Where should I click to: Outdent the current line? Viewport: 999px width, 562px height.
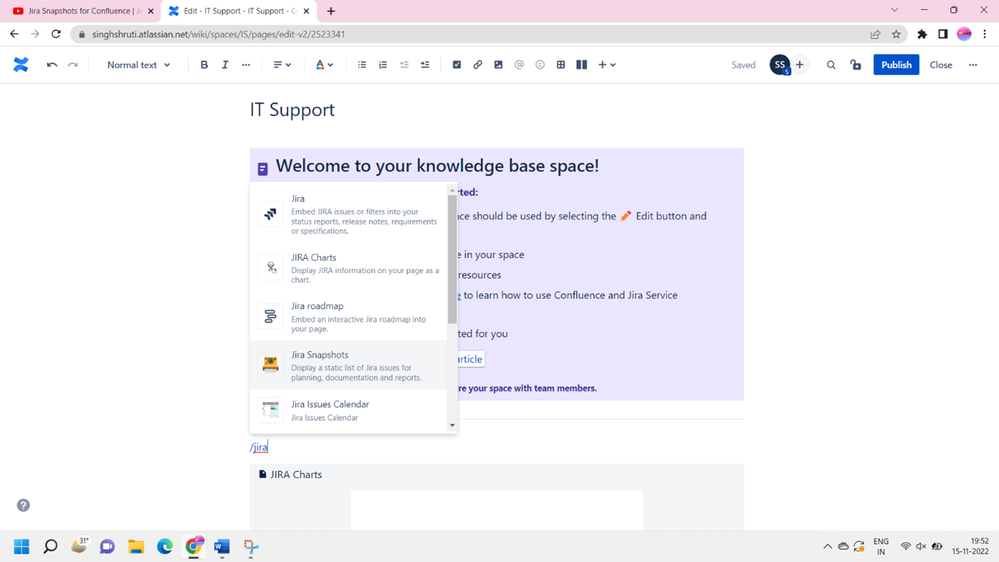pos(404,64)
